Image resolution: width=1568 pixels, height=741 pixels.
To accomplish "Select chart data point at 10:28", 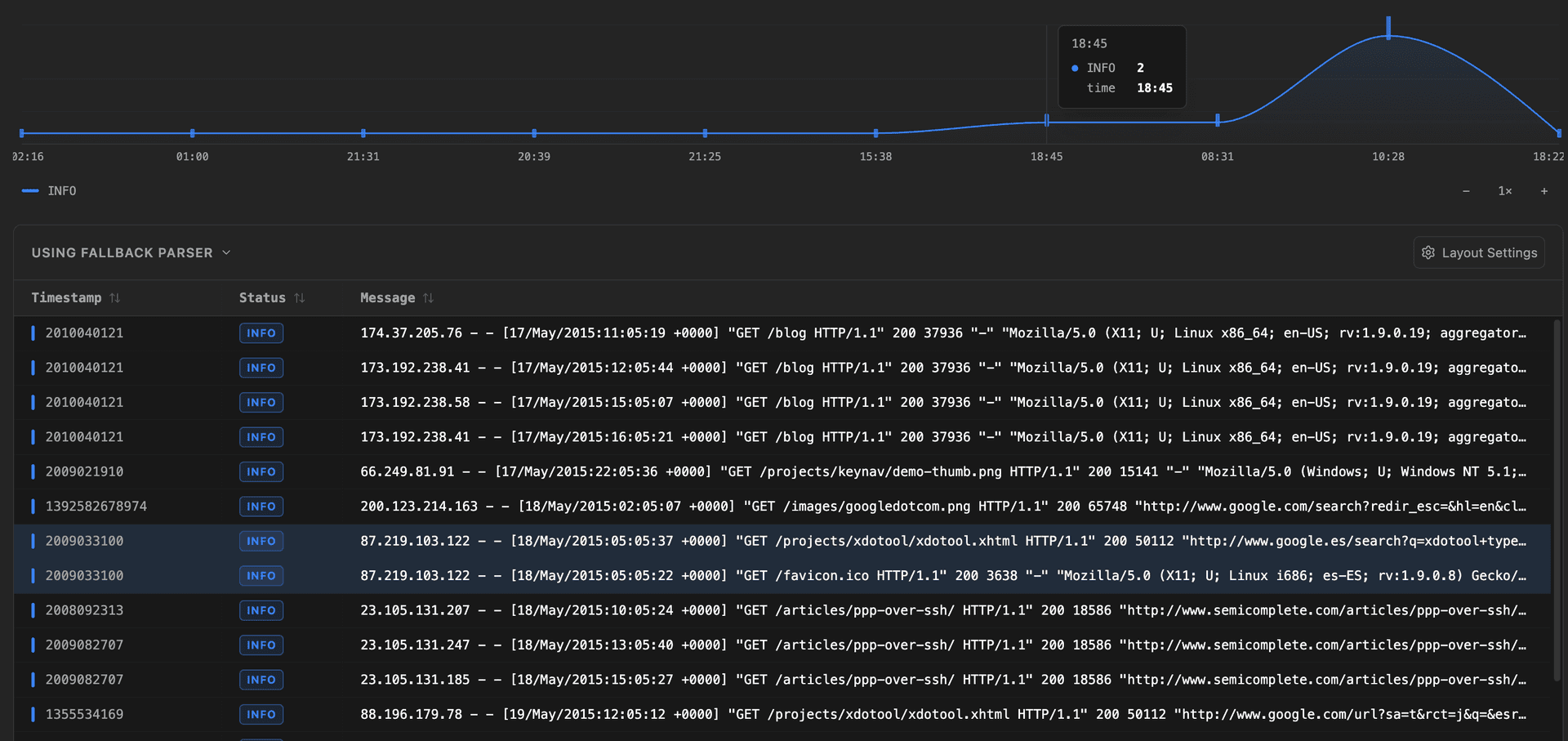I will coord(1388,29).
